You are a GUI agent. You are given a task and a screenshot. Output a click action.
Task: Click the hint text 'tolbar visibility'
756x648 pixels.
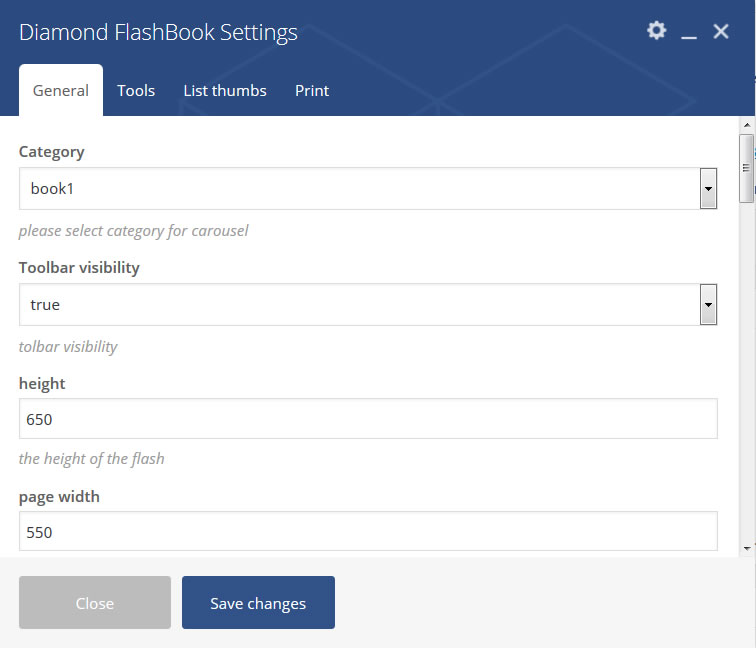pos(68,347)
